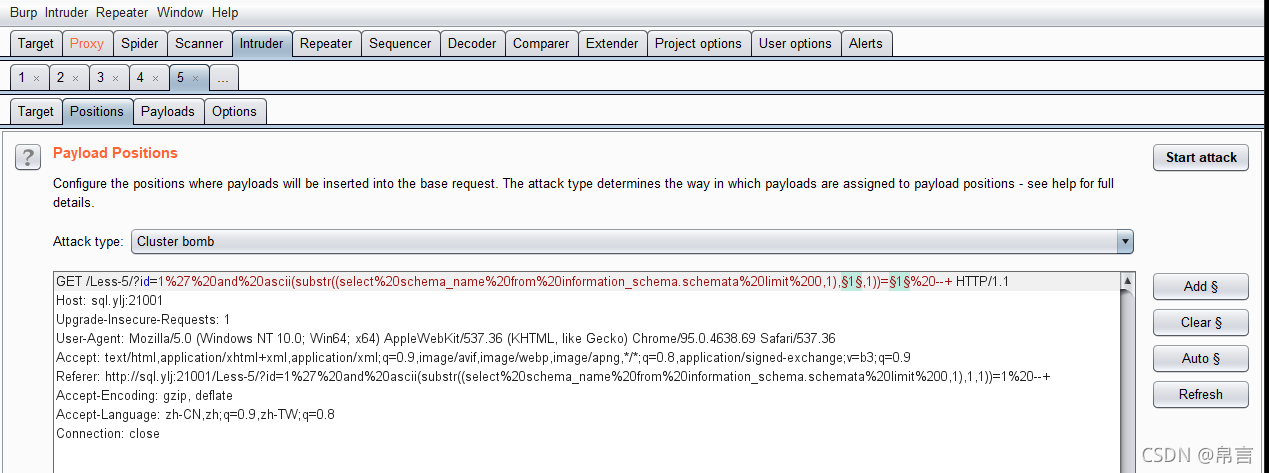Click the Payload Positions heading

pyautogui.click(x=115, y=153)
